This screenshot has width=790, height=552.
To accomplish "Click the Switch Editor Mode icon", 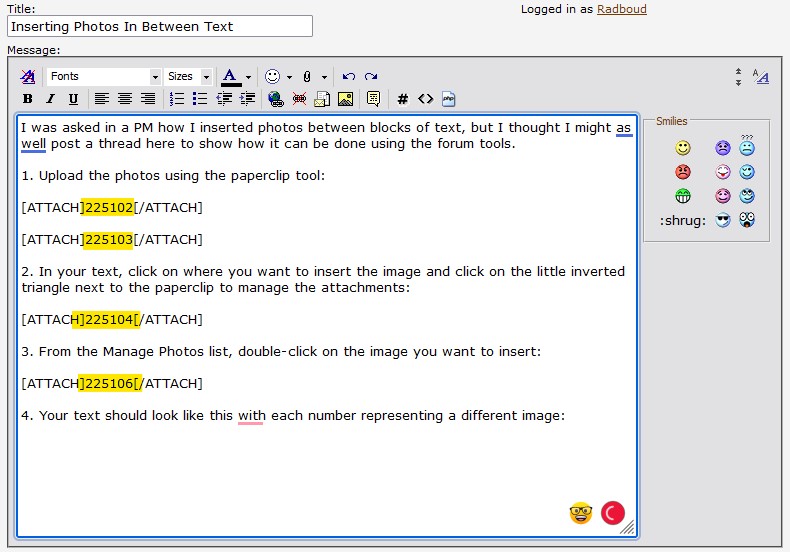I will coord(760,77).
